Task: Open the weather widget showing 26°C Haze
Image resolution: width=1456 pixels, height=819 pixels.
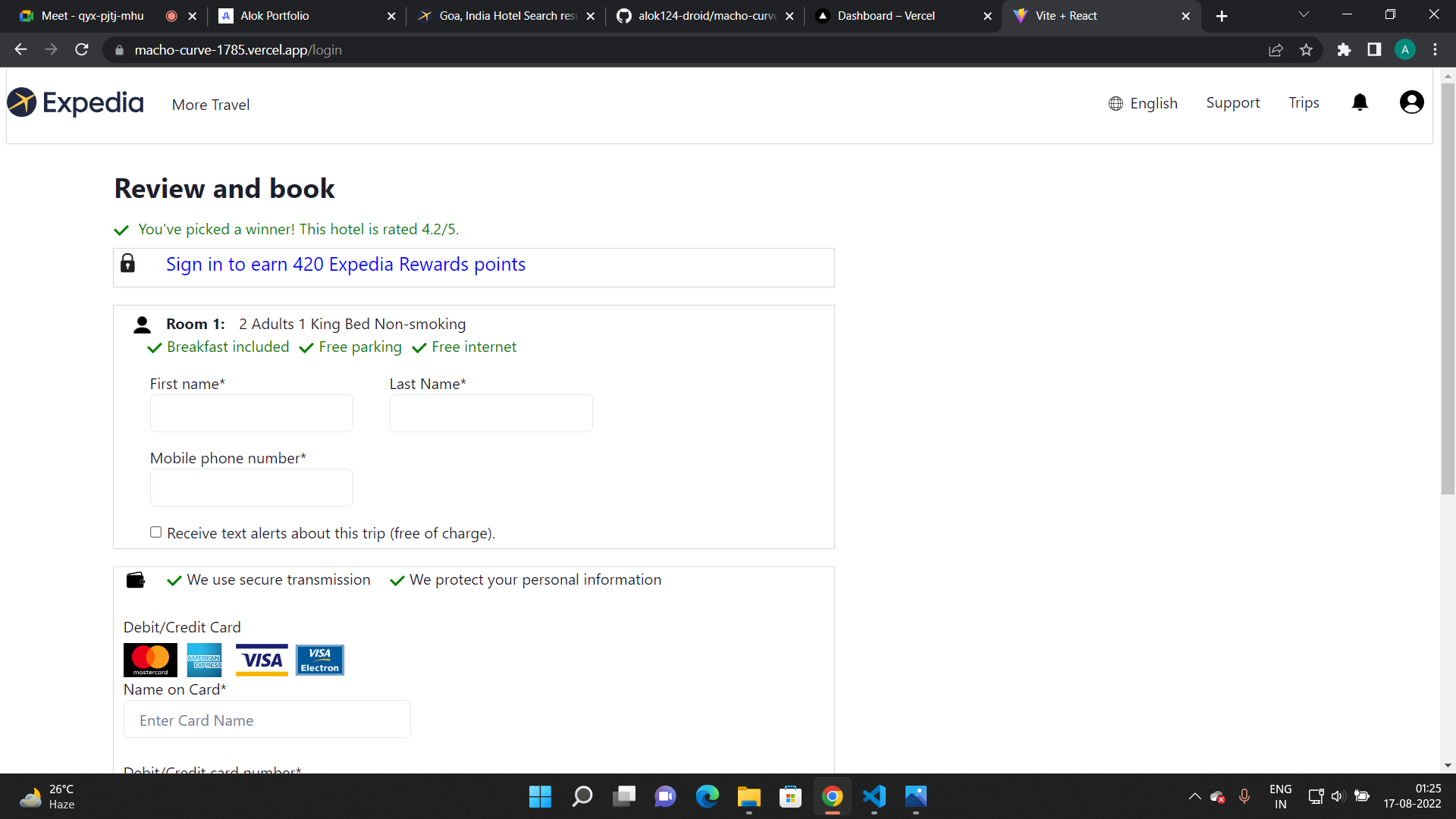Action: tap(47, 796)
